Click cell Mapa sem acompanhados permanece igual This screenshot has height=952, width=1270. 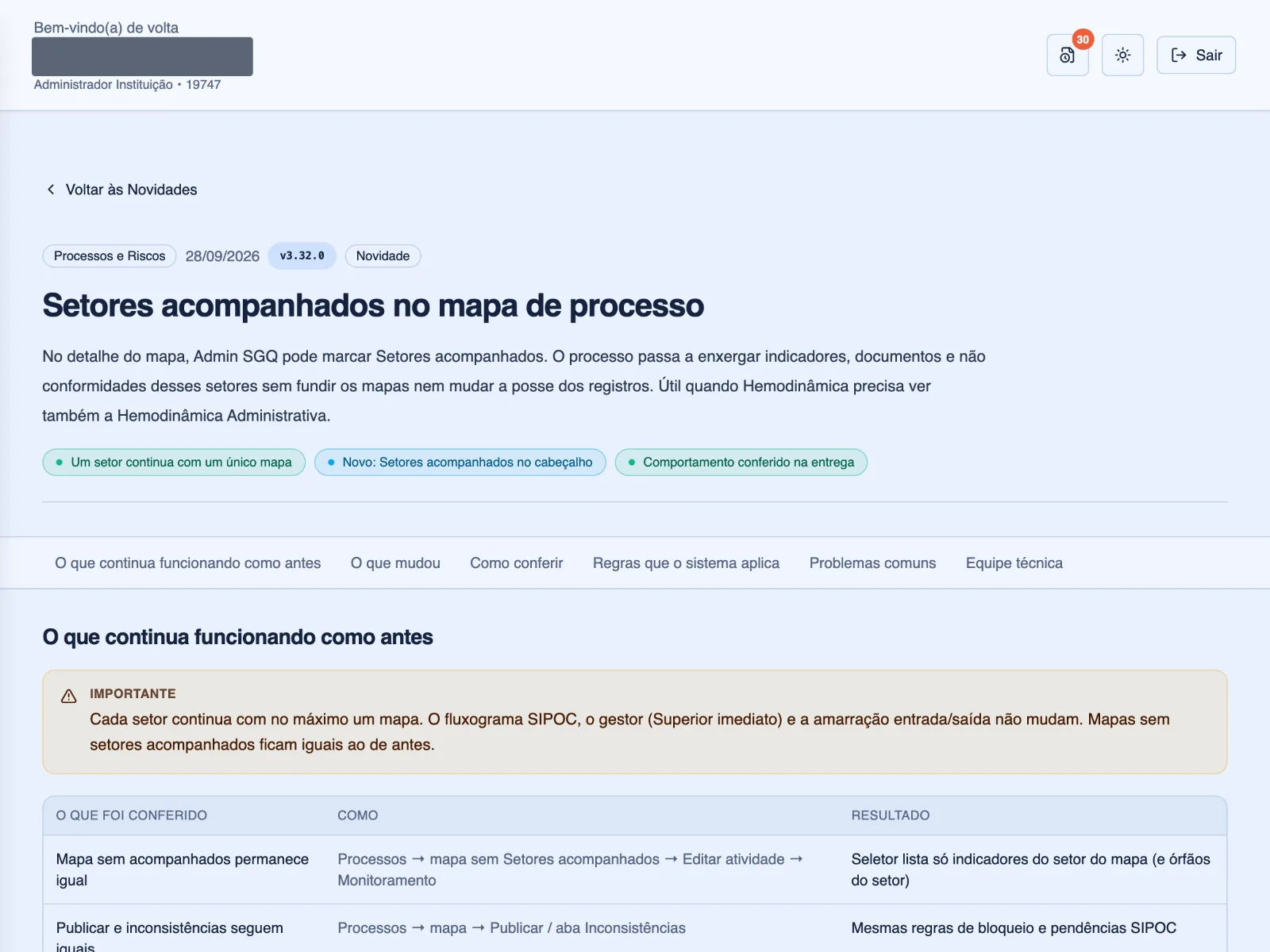click(183, 869)
